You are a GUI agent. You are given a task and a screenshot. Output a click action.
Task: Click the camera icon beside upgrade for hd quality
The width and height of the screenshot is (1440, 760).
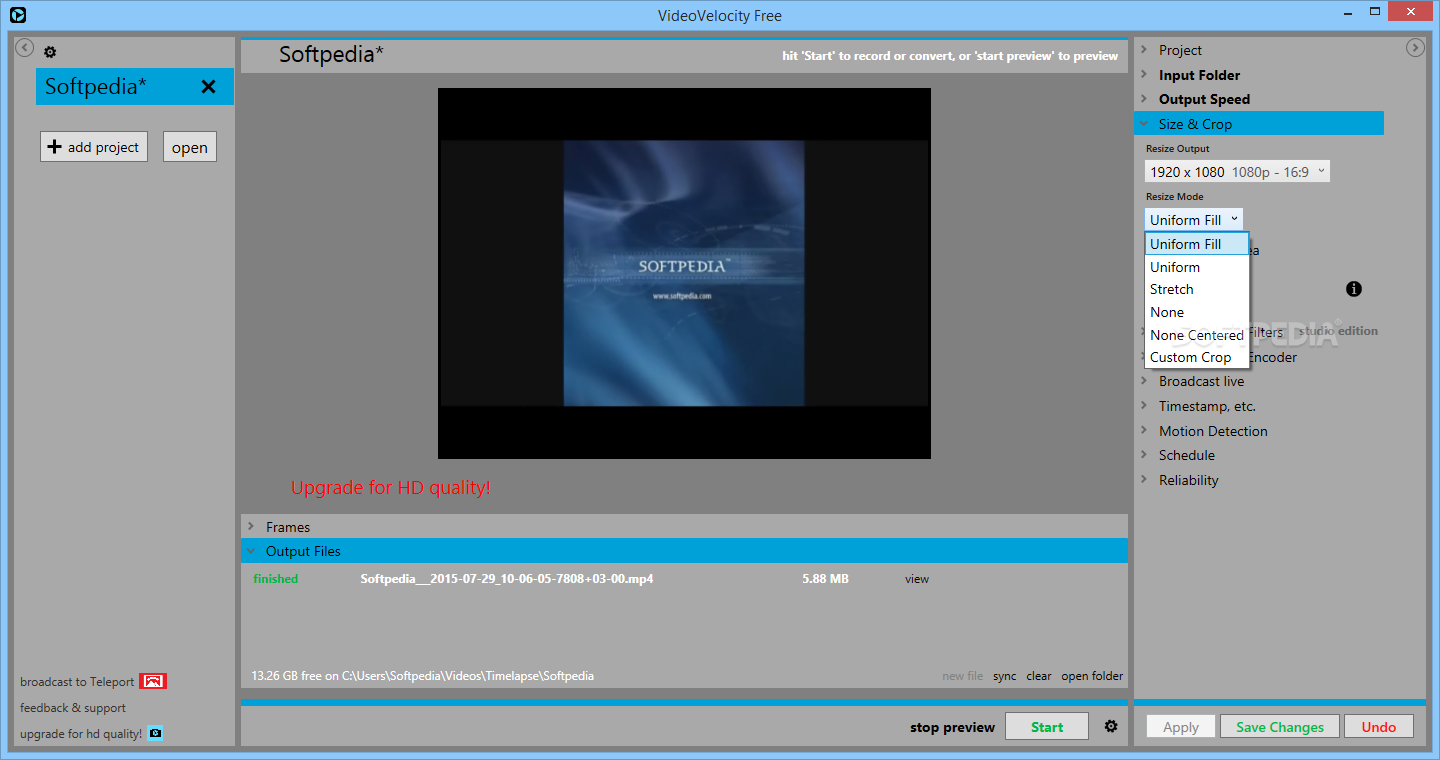tap(155, 733)
